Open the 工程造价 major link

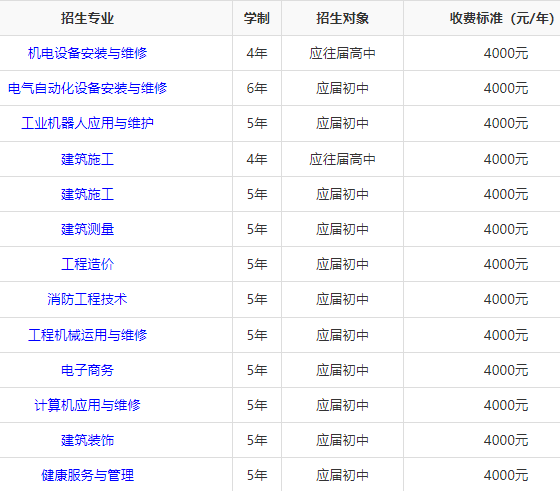click(x=88, y=264)
